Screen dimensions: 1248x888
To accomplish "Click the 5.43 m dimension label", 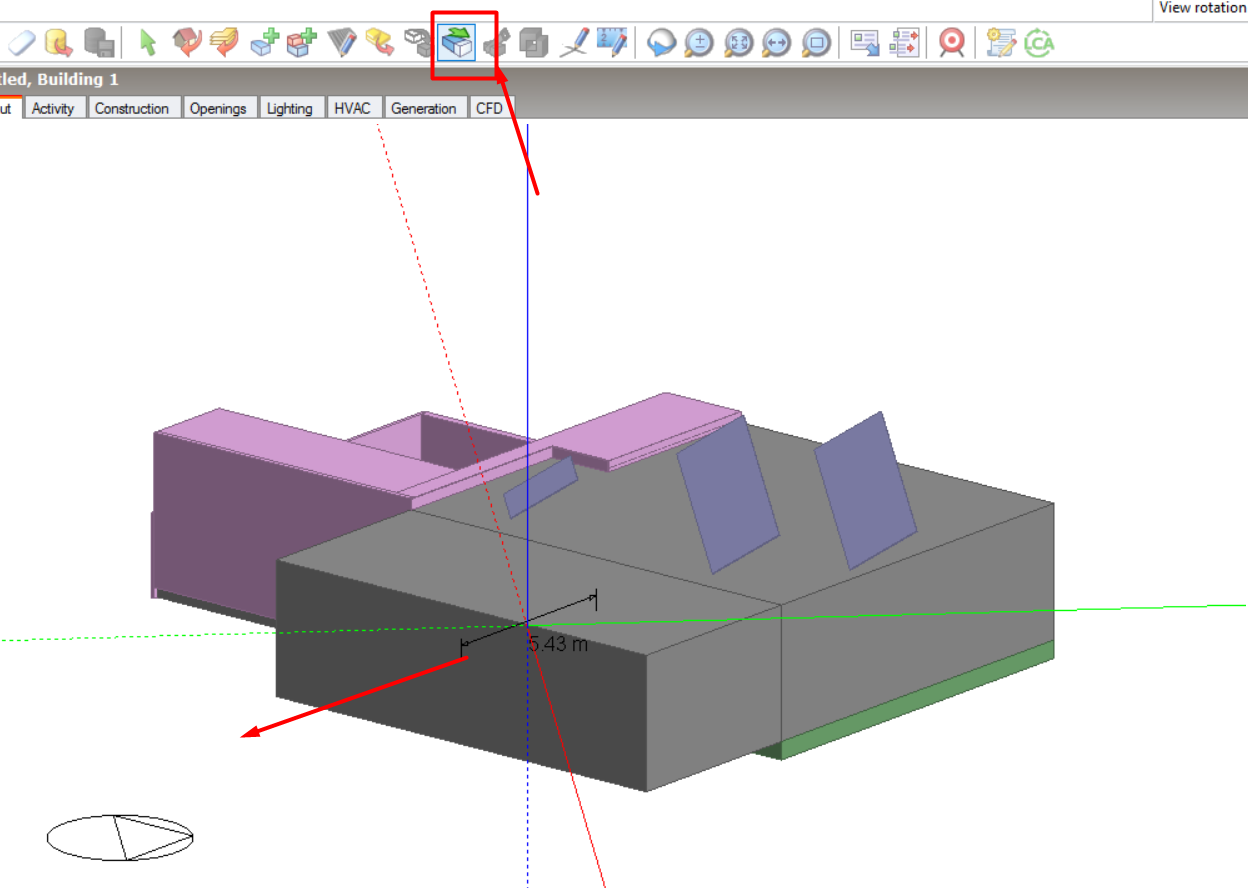I will point(558,644).
